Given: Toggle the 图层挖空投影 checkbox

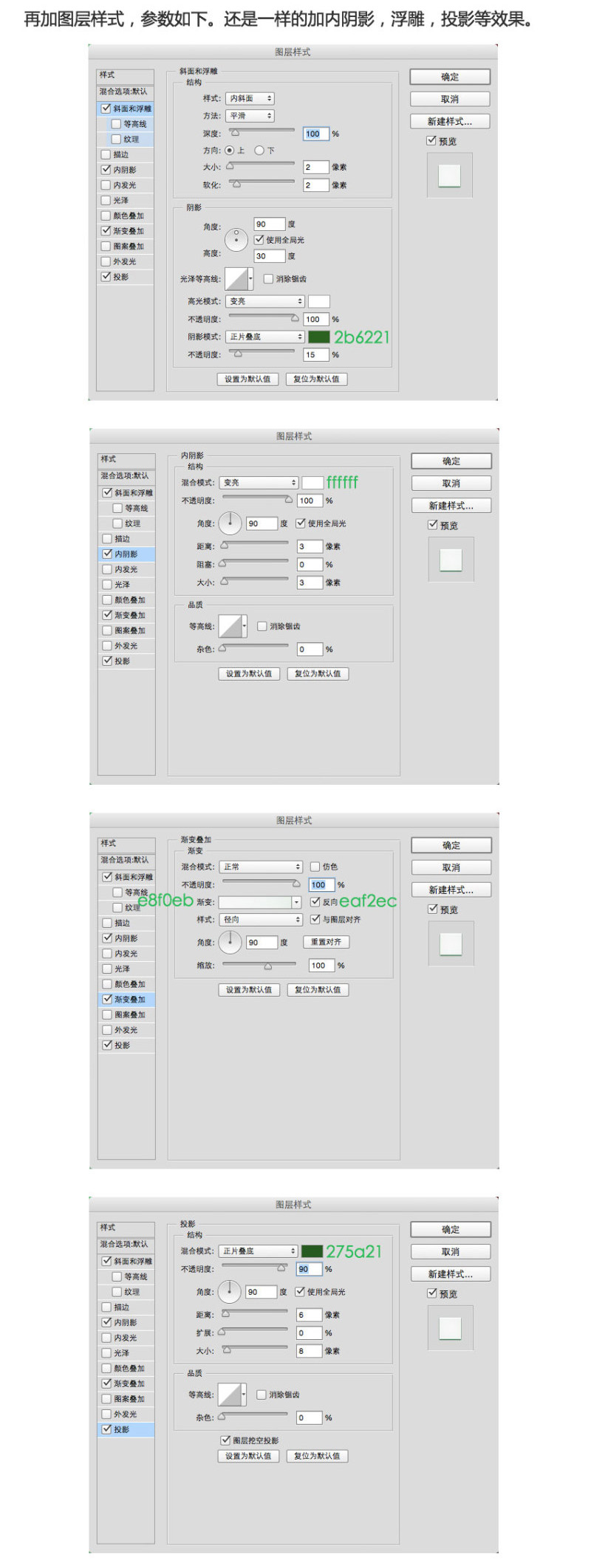Looking at the screenshot, I should [x=226, y=1440].
